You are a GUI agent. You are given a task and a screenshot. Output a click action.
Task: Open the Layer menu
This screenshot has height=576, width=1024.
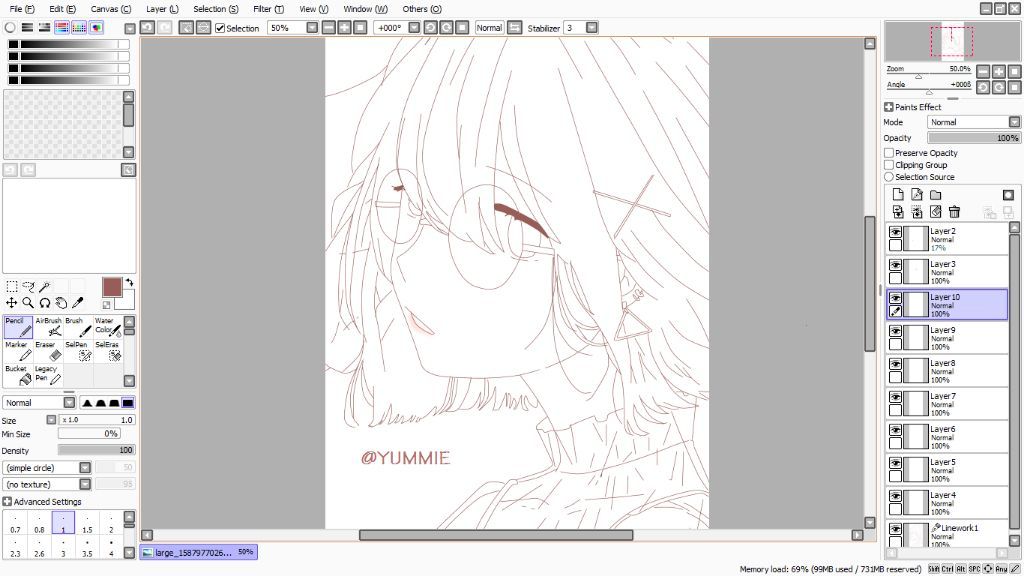pos(162,9)
